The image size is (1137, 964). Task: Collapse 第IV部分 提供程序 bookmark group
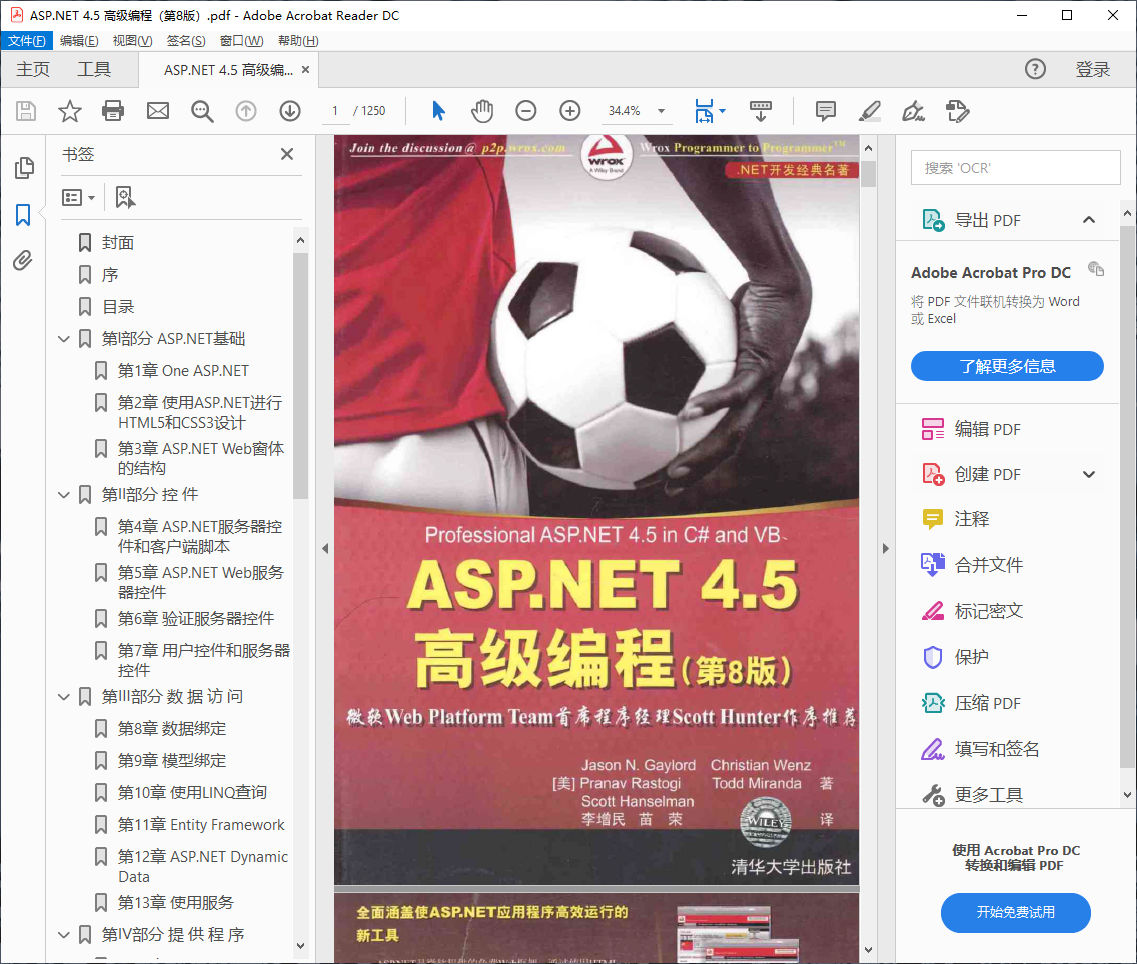64,935
